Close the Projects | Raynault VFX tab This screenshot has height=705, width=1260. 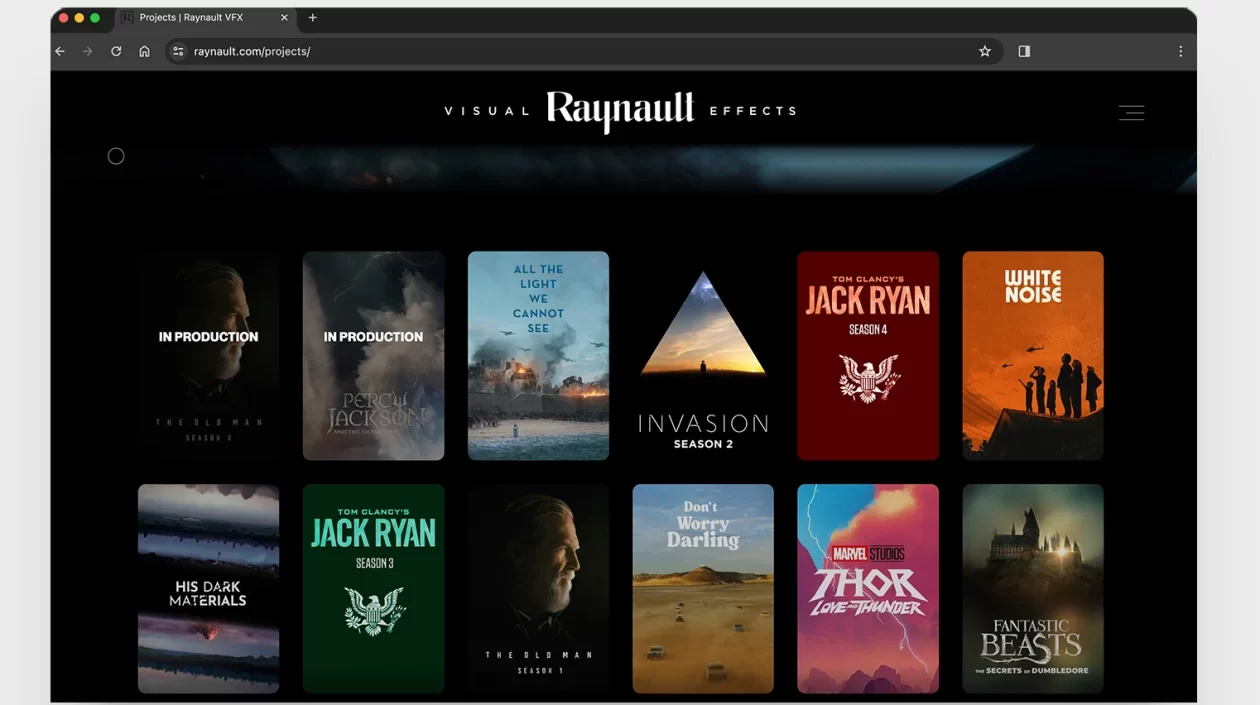[284, 18]
